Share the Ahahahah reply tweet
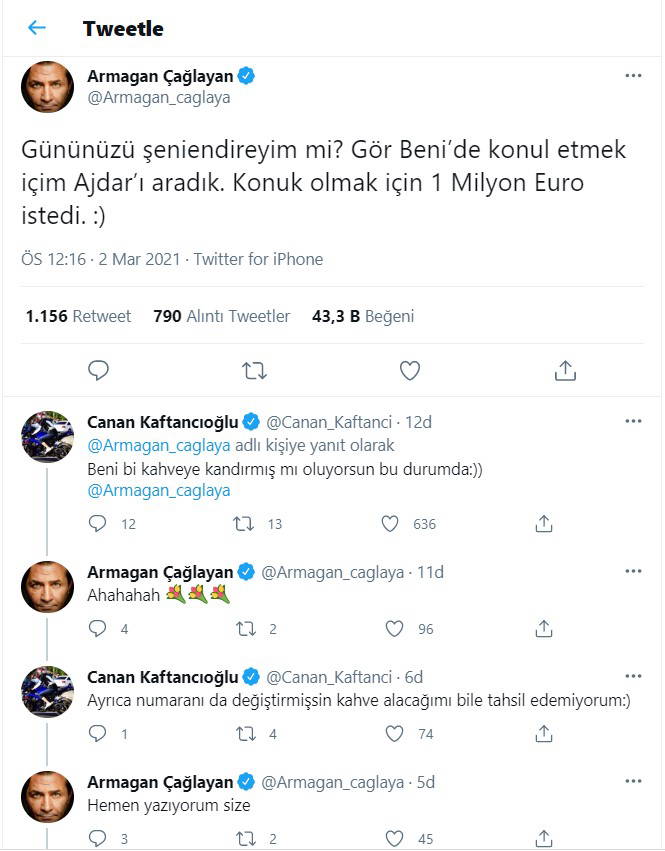 coord(544,629)
